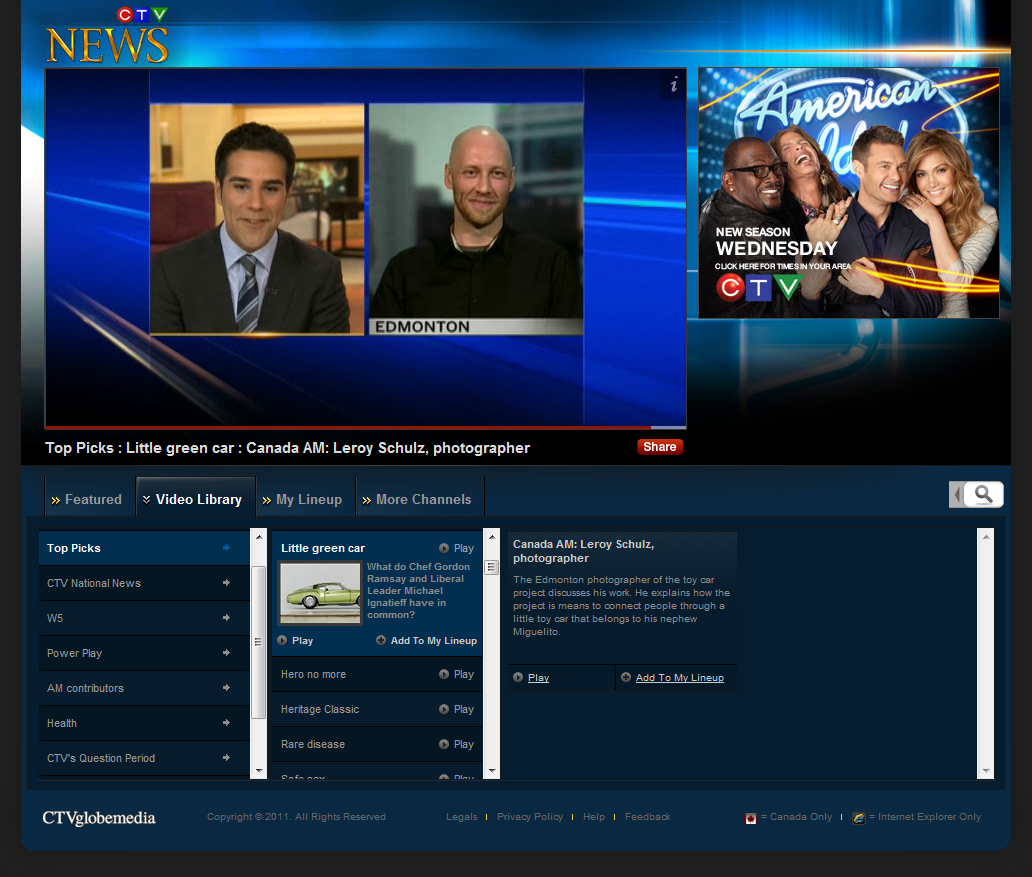Viewport: 1032px width, 877px height.
Task: Plus icon beside details Add To My Lineup
Action: tap(626, 677)
